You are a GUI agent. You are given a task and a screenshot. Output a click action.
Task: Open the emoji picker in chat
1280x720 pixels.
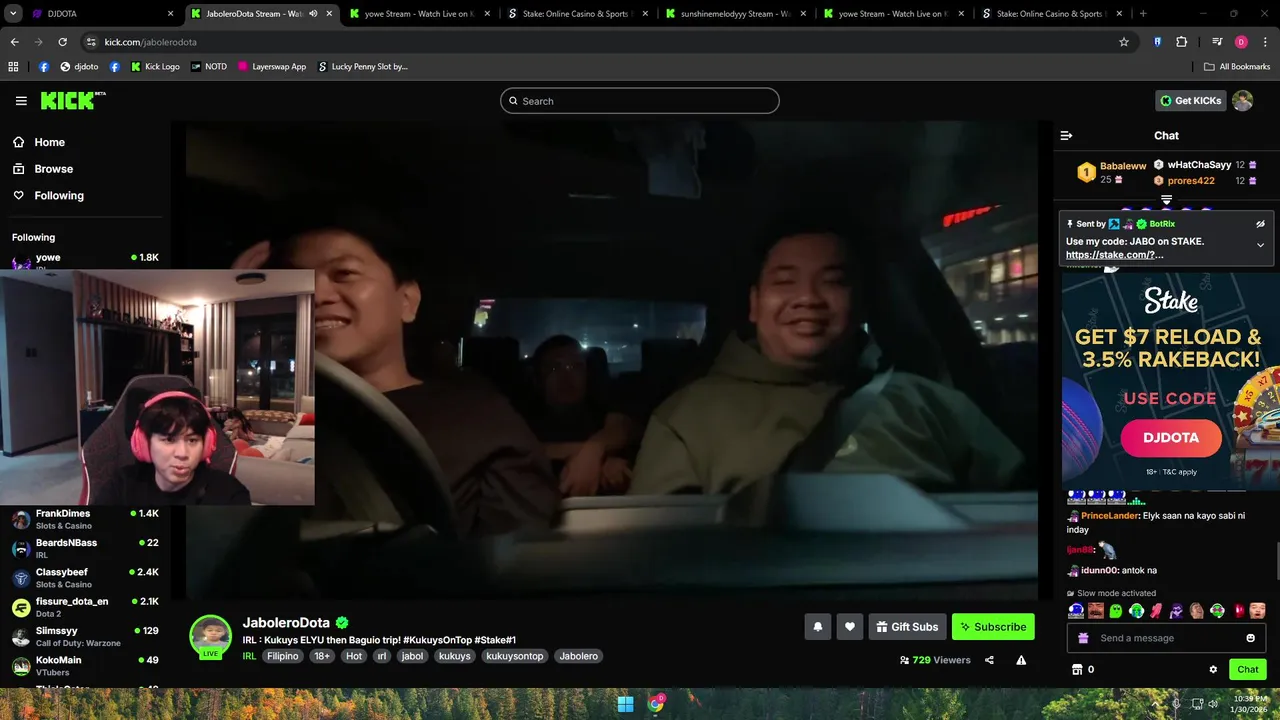[x=1250, y=638]
